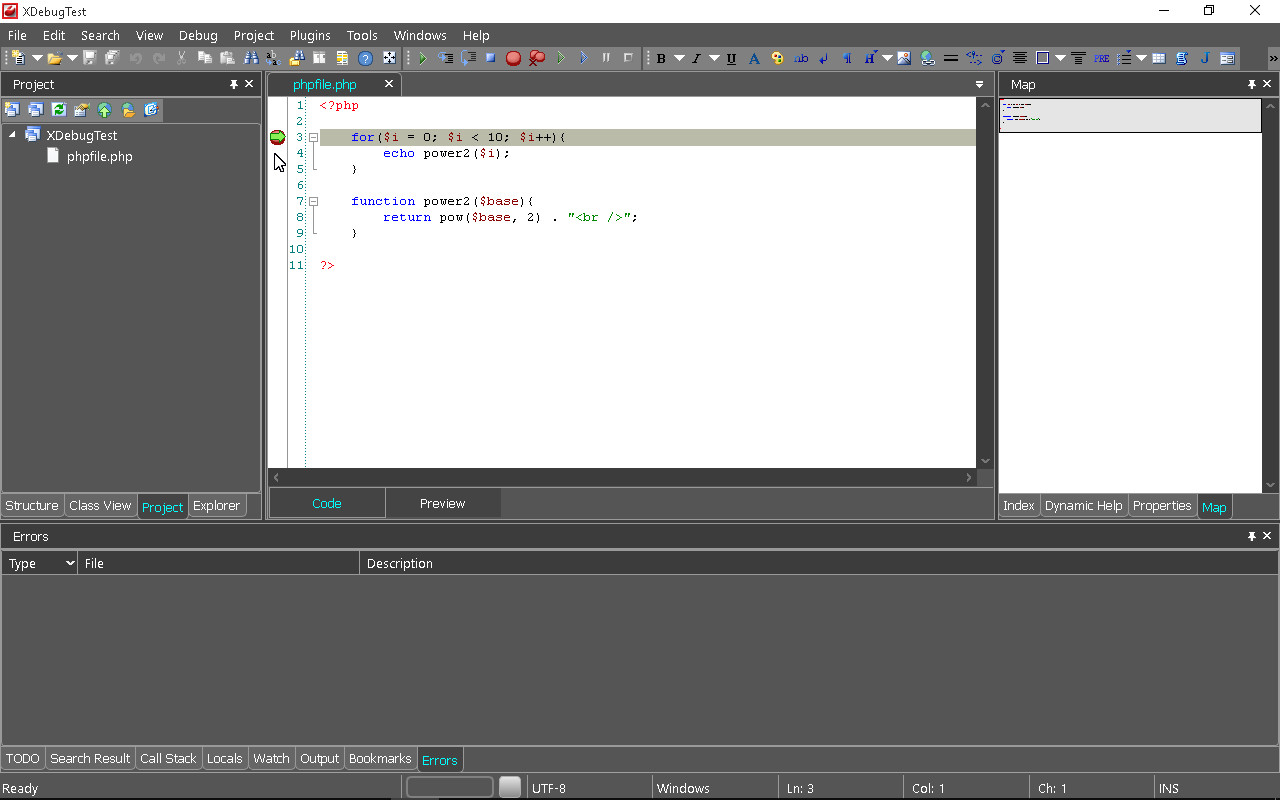Open the Dynamic Help tab

pos(1083,506)
